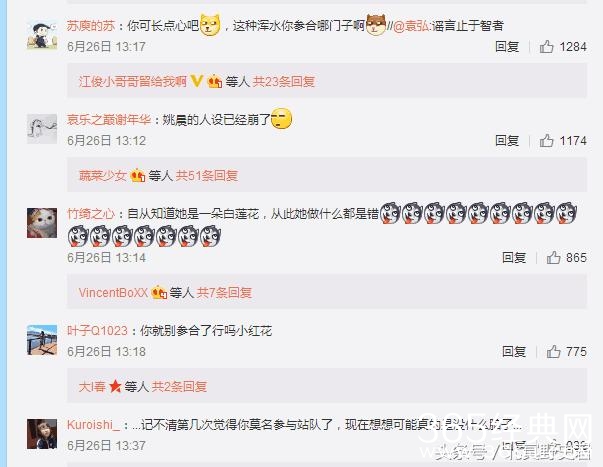Open Kuroishi_ username link
Image resolution: width=603 pixels, height=467 pixels.
pyautogui.click(x=93, y=425)
